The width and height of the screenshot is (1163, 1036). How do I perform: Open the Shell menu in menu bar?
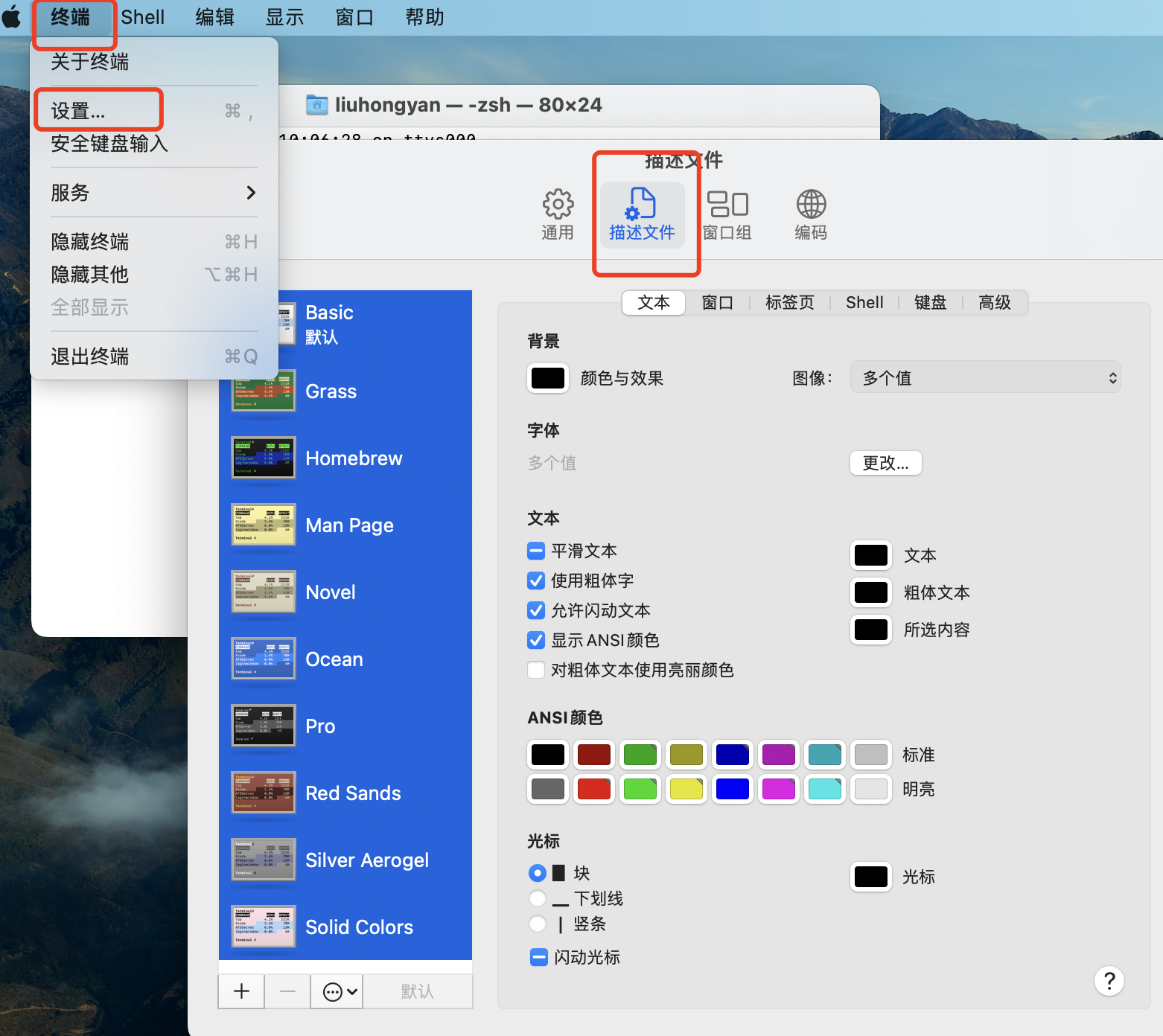tap(143, 17)
